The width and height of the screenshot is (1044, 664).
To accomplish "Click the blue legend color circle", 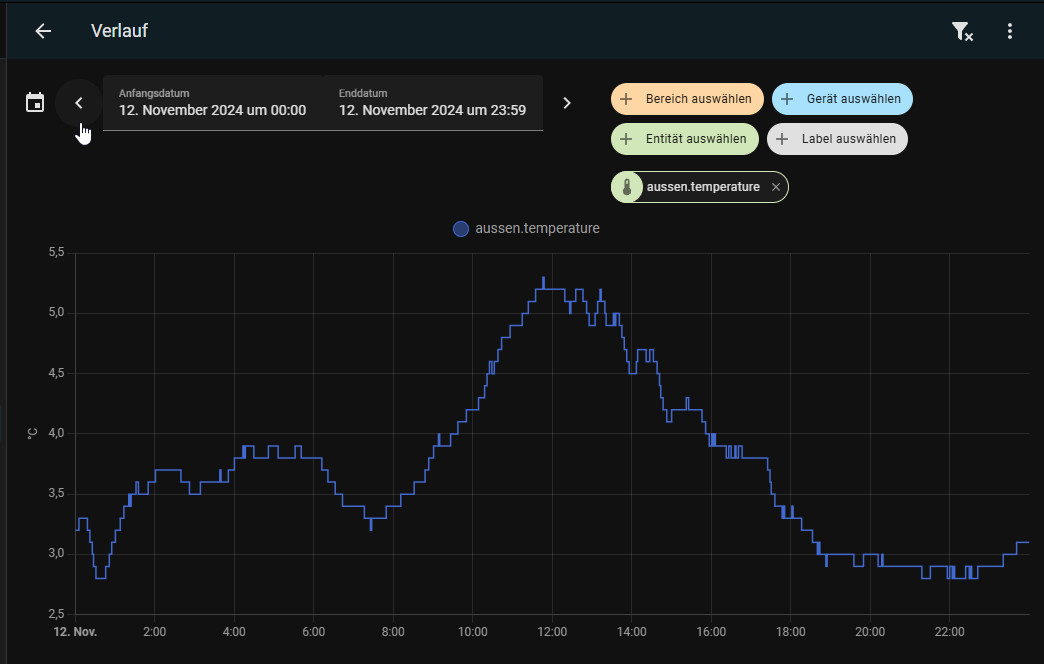I will click(x=461, y=229).
